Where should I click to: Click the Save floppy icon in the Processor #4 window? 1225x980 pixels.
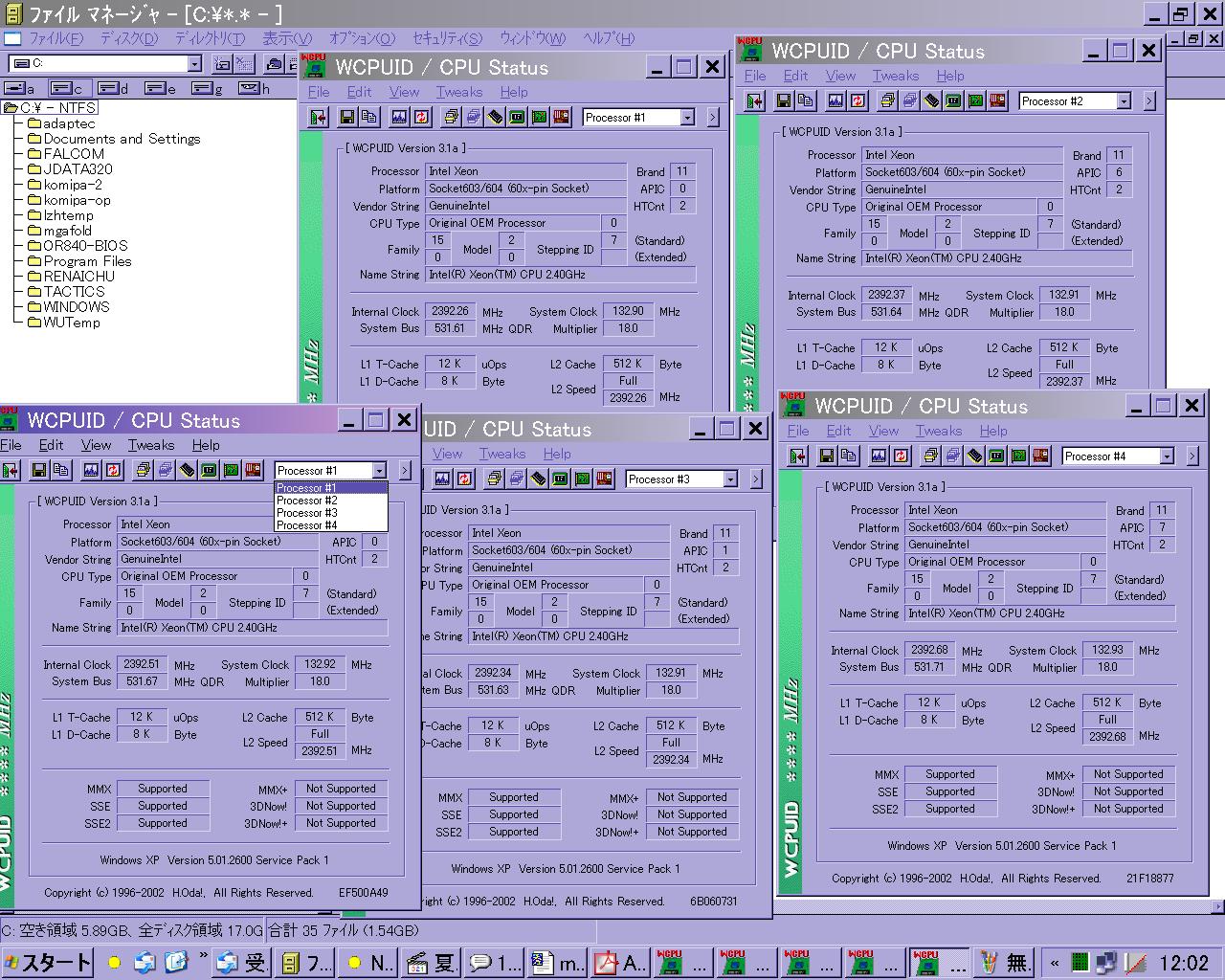coord(827,456)
